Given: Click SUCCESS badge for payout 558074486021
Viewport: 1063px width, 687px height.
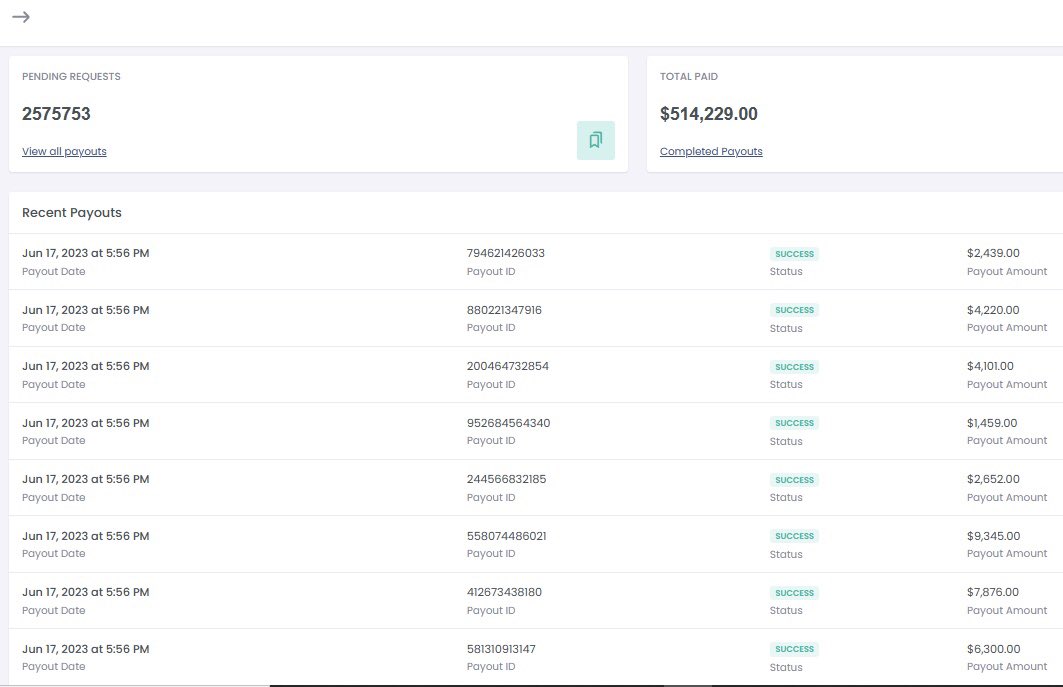Looking at the screenshot, I should click(795, 536).
